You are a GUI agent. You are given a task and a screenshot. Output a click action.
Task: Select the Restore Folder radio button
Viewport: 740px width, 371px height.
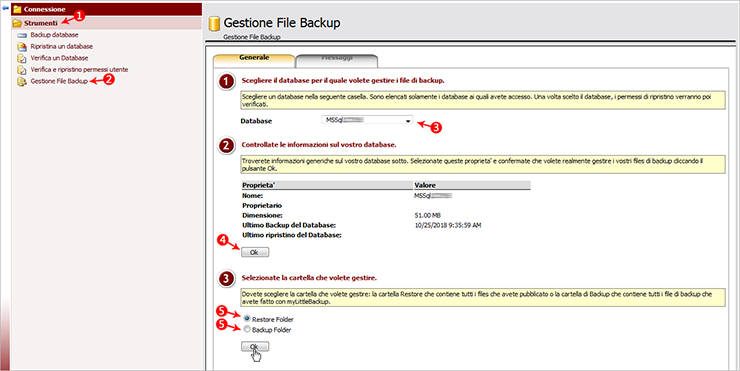click(247, 319)
